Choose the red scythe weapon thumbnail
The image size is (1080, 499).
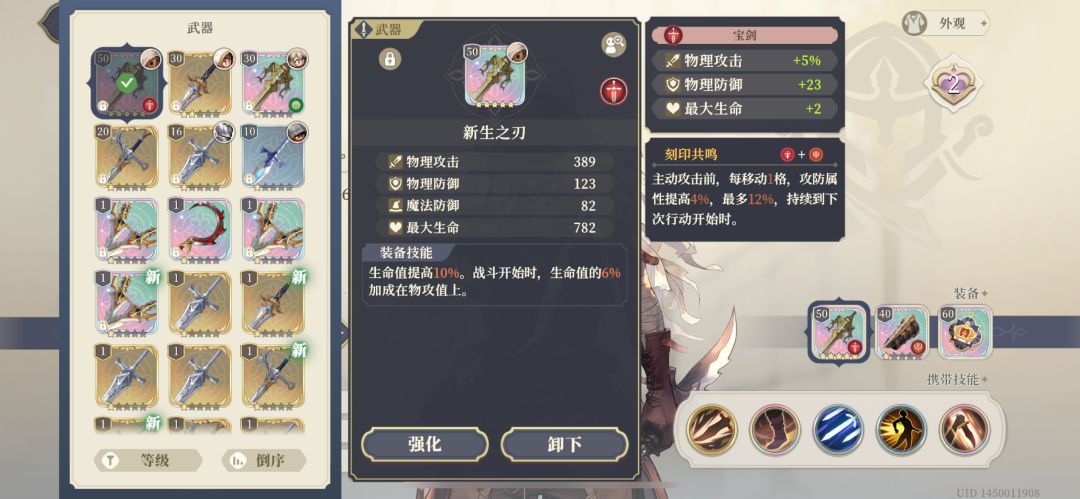pos(200,231)
